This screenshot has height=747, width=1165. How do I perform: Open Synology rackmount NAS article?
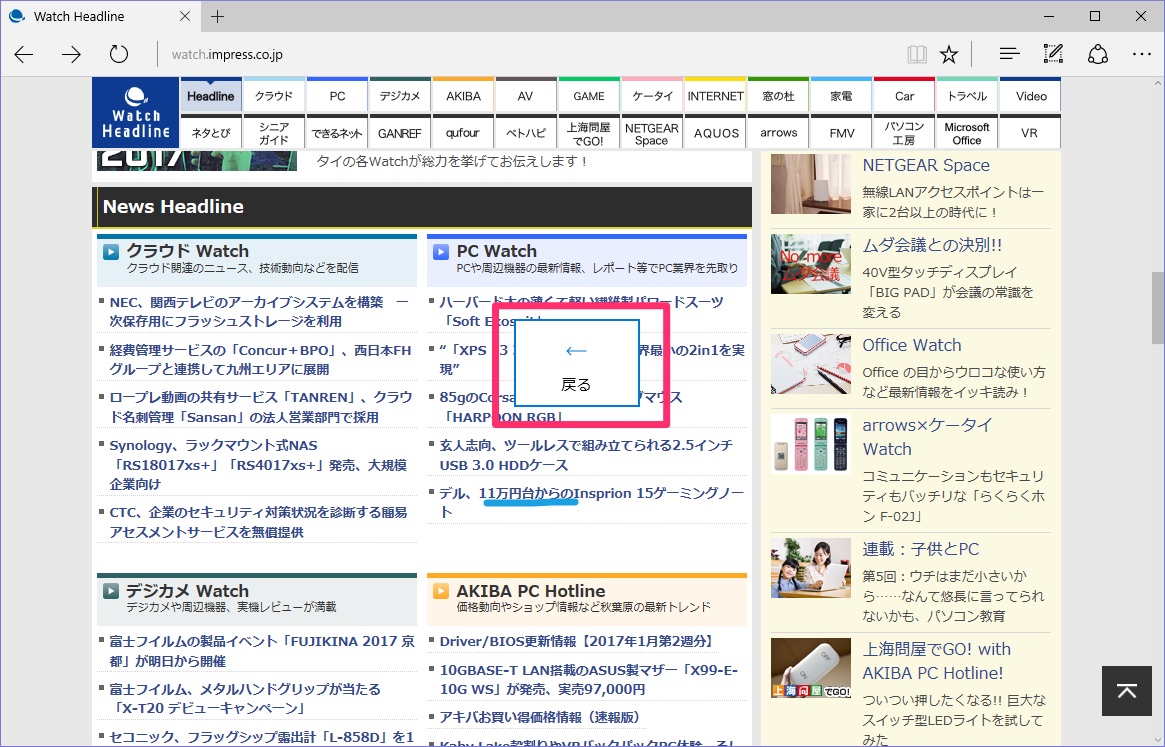(258, 465)
